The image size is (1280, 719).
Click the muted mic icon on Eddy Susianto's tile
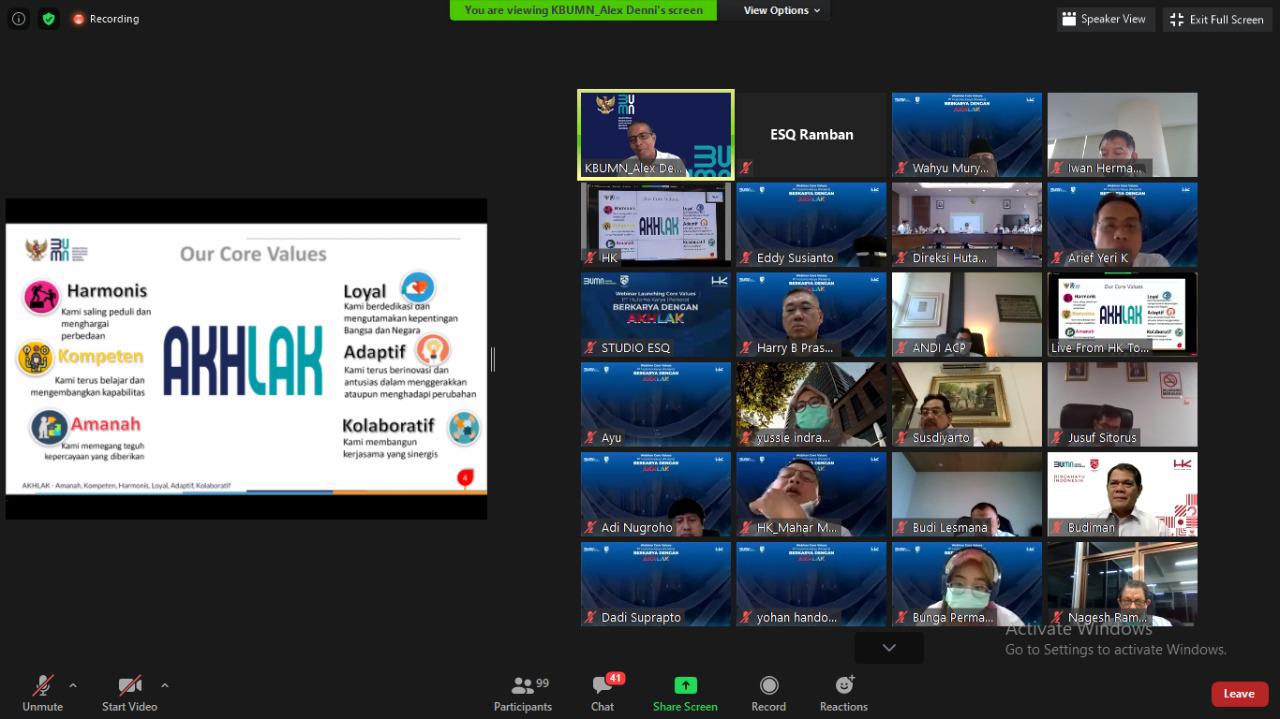pyautogui.click(x=746, y=258)
